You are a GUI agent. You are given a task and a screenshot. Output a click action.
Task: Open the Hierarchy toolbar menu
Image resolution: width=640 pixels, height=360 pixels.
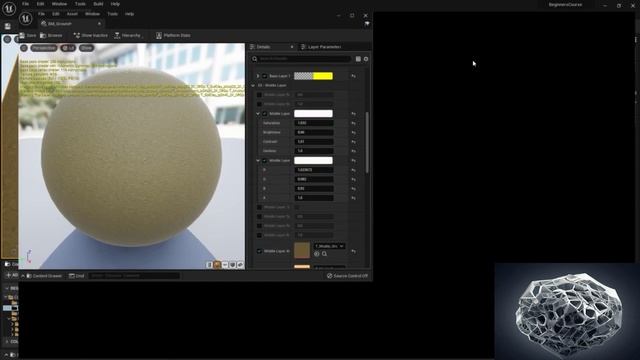pyautogui.click(x=128, y=36)
